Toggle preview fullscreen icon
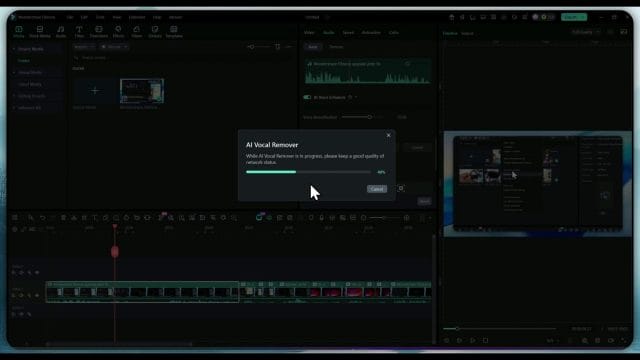This screenshot has height=360, width=640. (624, 340)
